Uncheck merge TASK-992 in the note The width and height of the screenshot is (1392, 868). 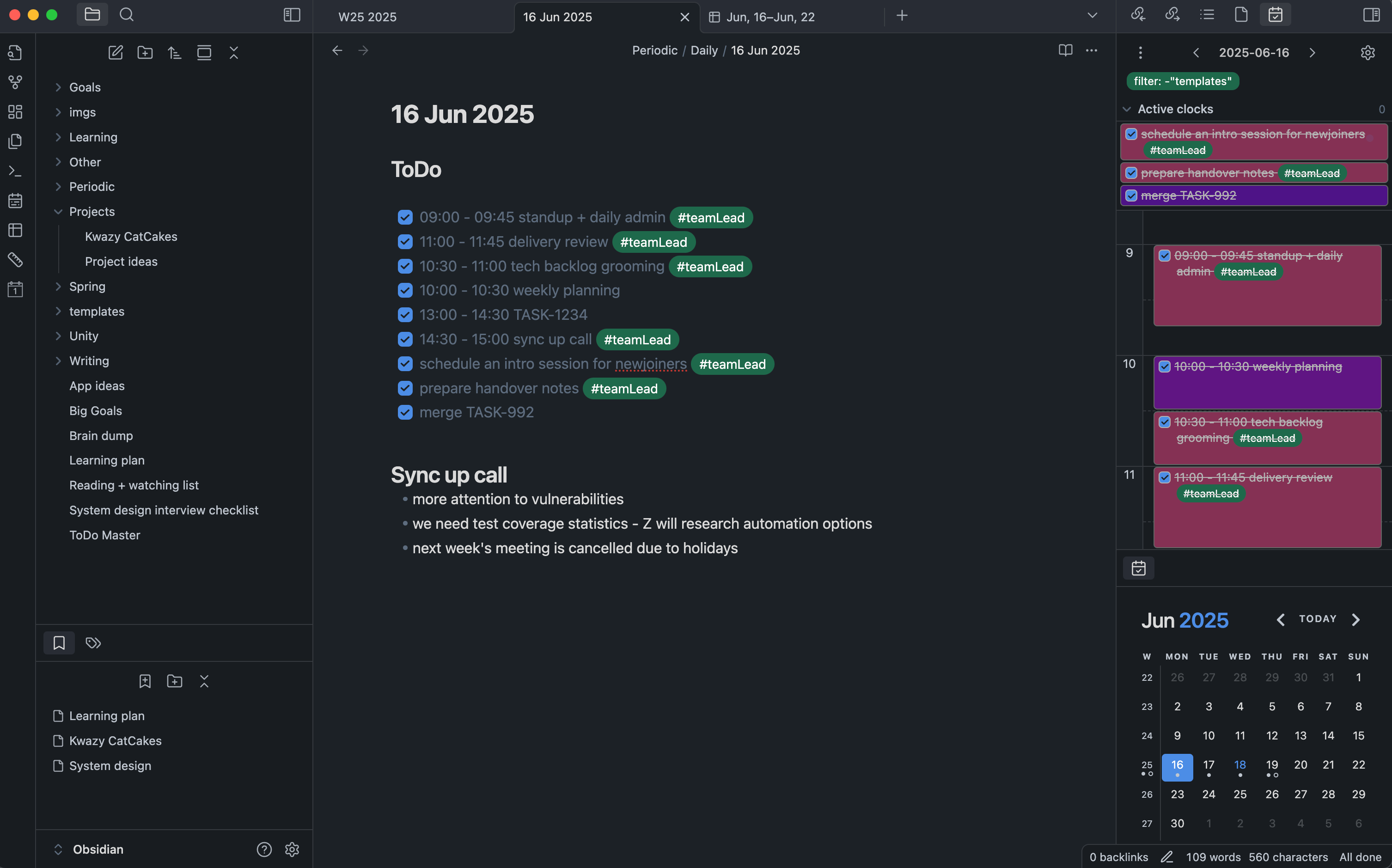point(405,413)
